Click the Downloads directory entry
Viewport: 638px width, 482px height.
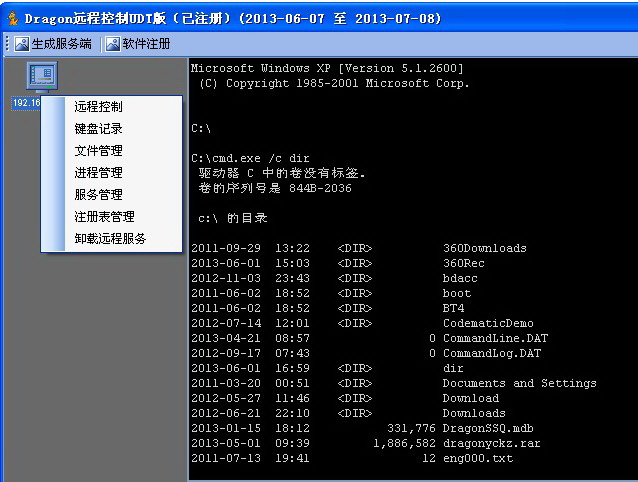(474, 414)
